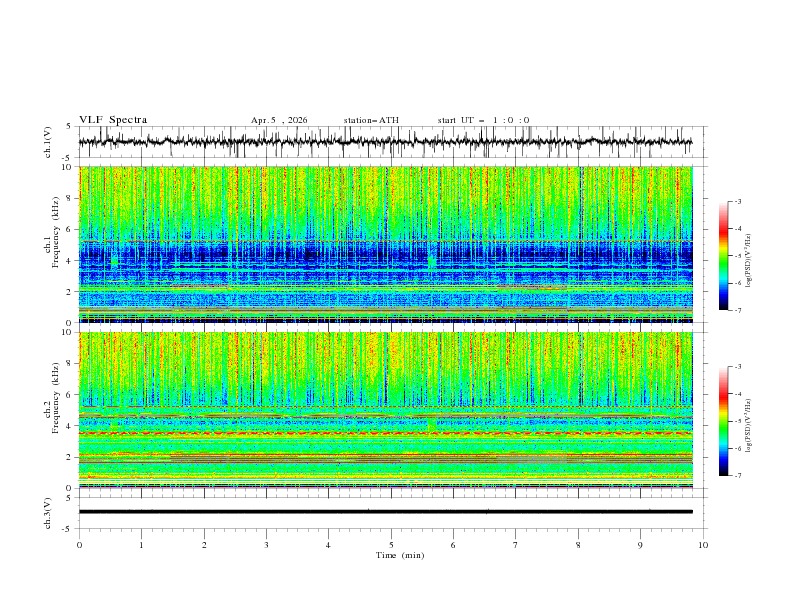This screenshot has height=612, width=792.
Task: Select the "Apr.5 , 2026" date text
Action: (279, 120)
